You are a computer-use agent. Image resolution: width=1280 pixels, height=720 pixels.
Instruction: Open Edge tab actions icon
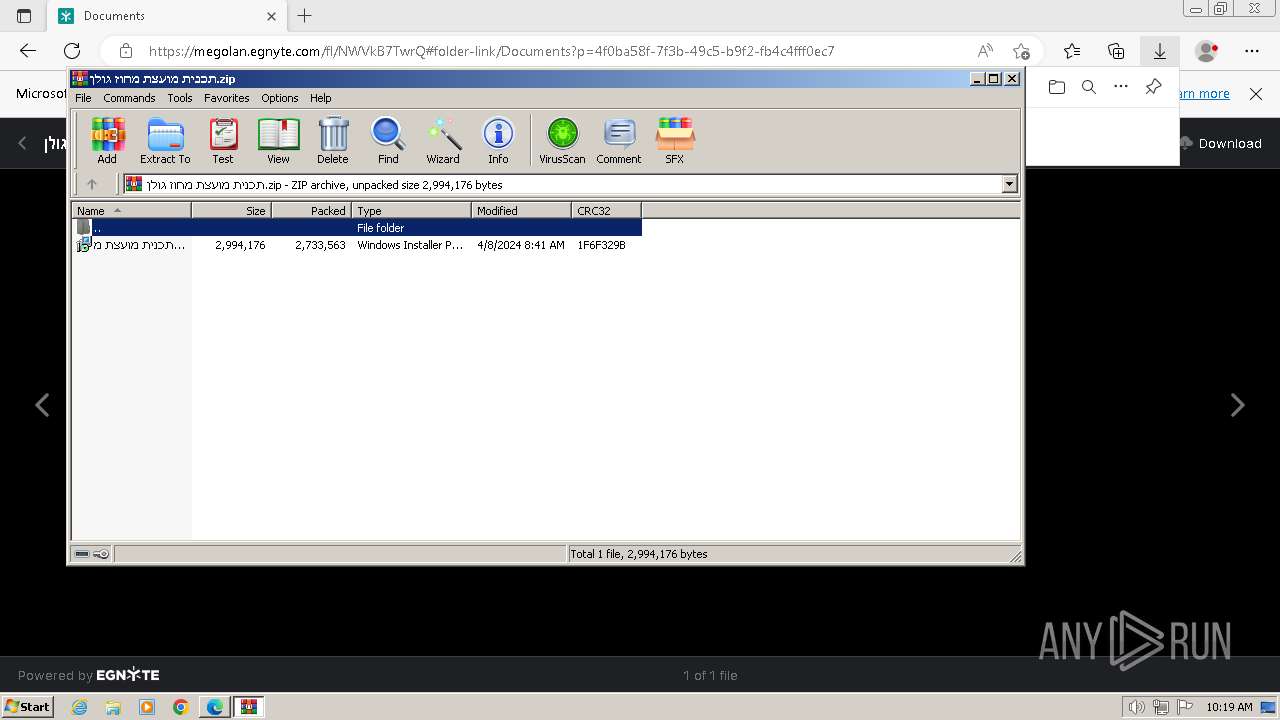tap(24, 16)
